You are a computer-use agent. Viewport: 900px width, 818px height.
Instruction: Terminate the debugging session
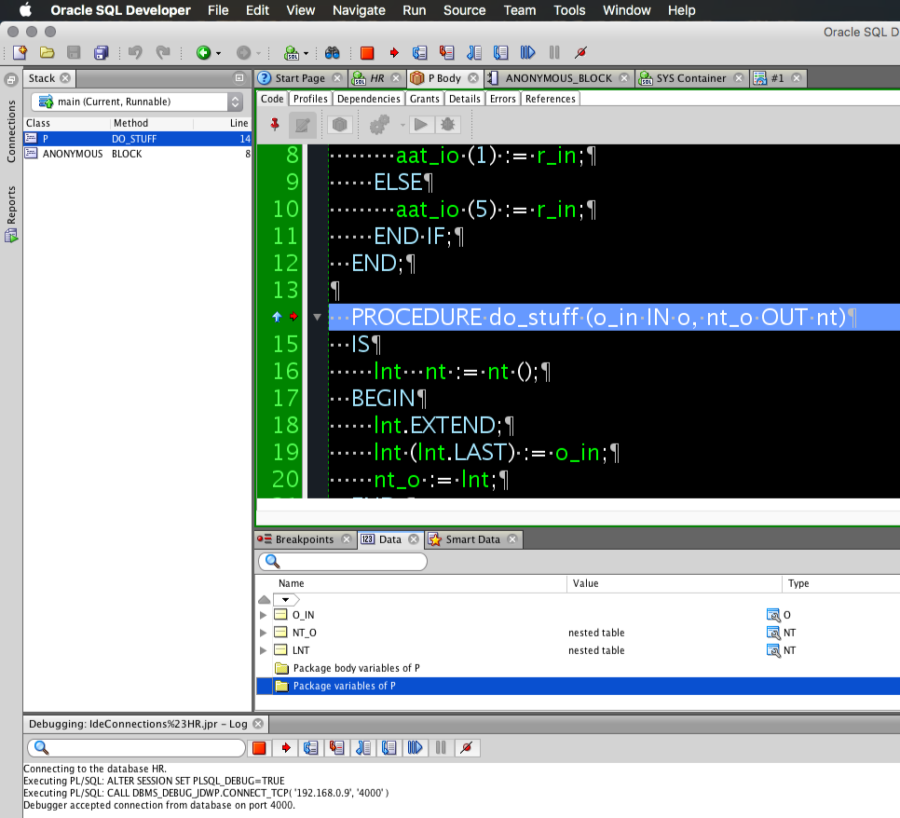click(366, 52)
